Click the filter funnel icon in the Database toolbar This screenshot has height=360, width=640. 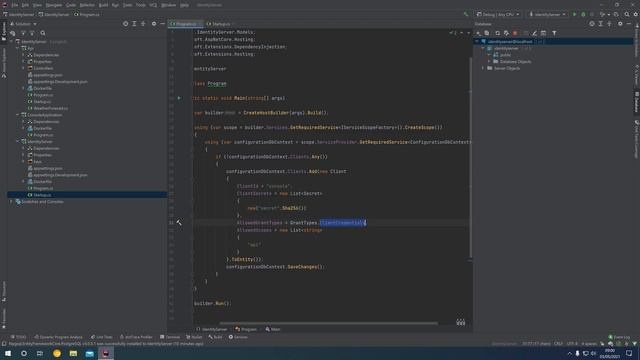click(x=554, y=33)
